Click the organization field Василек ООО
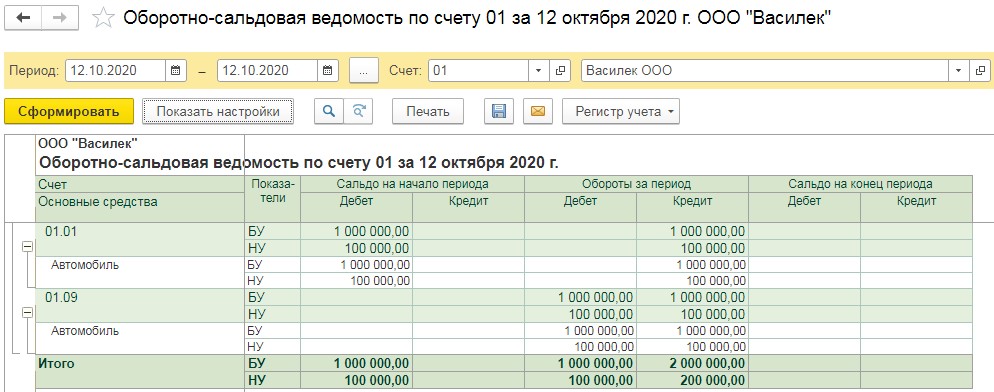The image size is (994, 392). 765,70
